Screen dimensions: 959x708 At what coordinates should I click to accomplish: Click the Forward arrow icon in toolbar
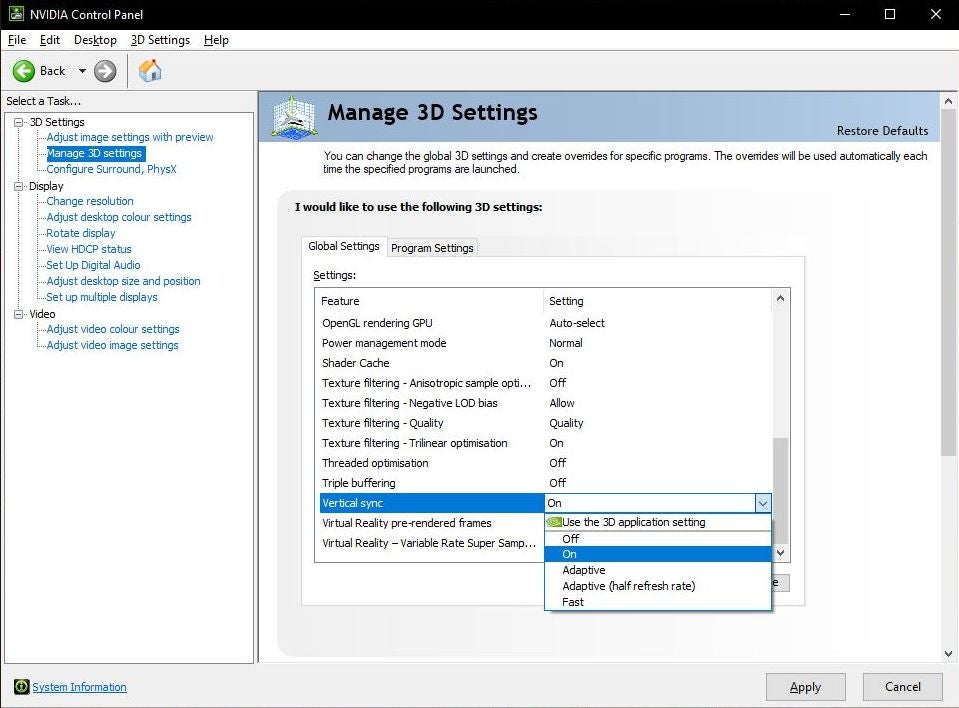point(105,71)
